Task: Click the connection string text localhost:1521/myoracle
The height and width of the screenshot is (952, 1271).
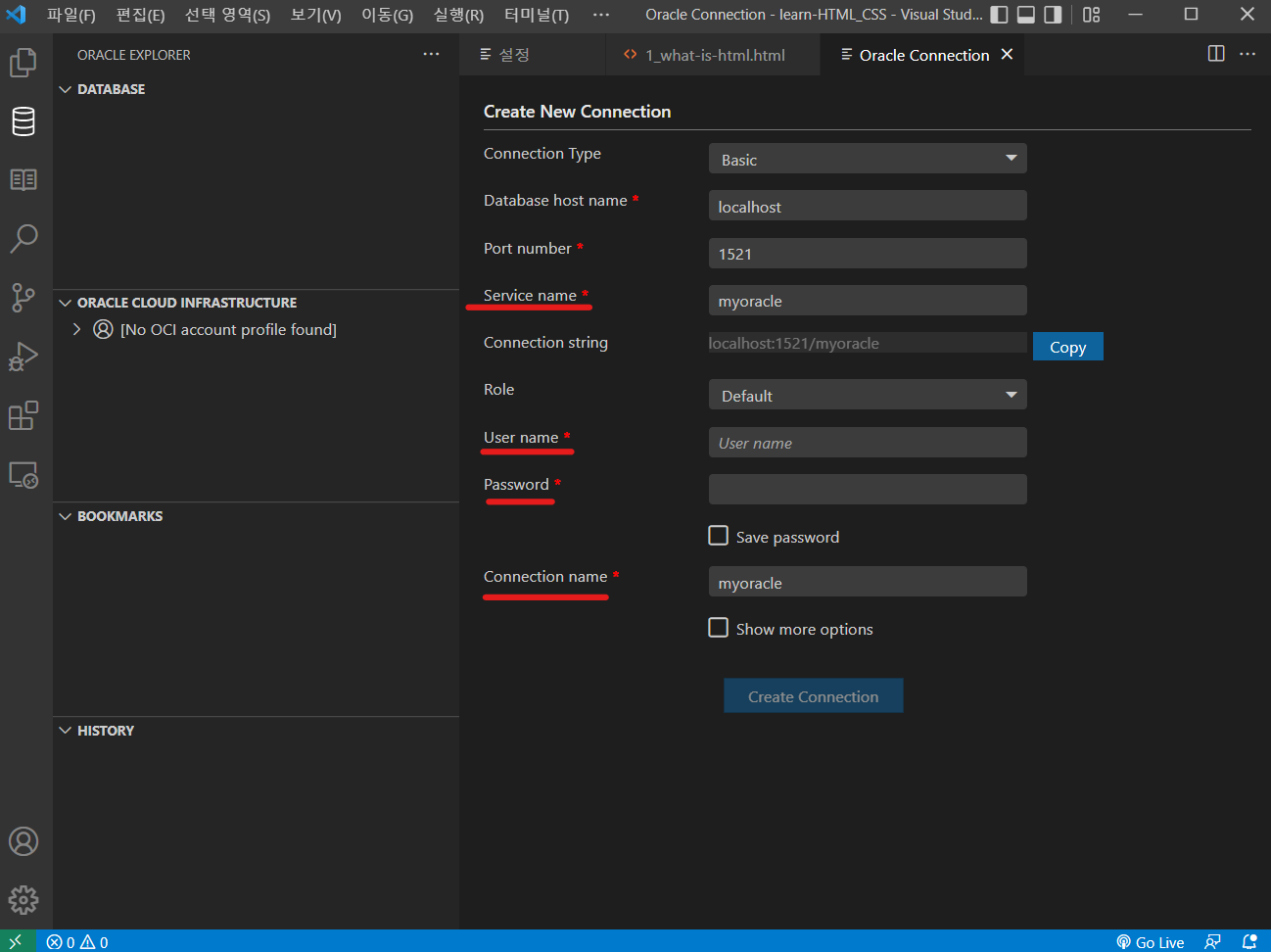Action: coord(794,343)
